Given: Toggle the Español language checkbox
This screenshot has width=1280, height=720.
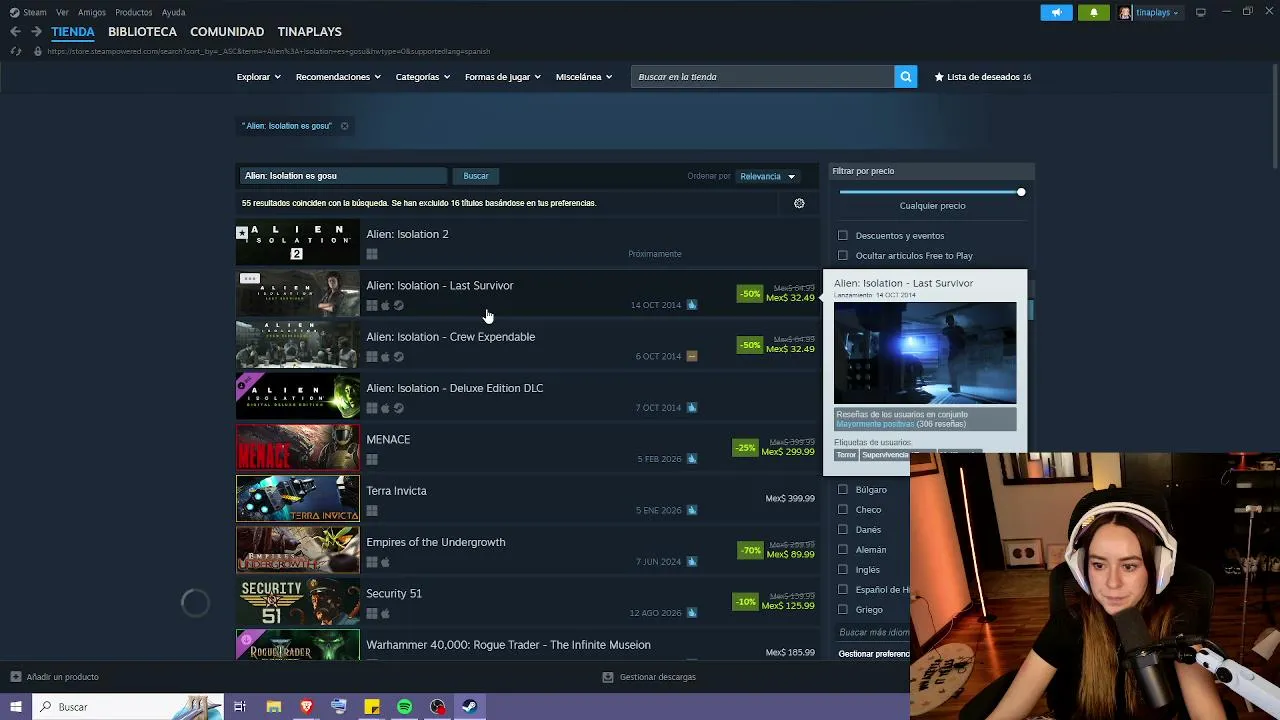Looking at the screenshot, I should click(843, 590).
